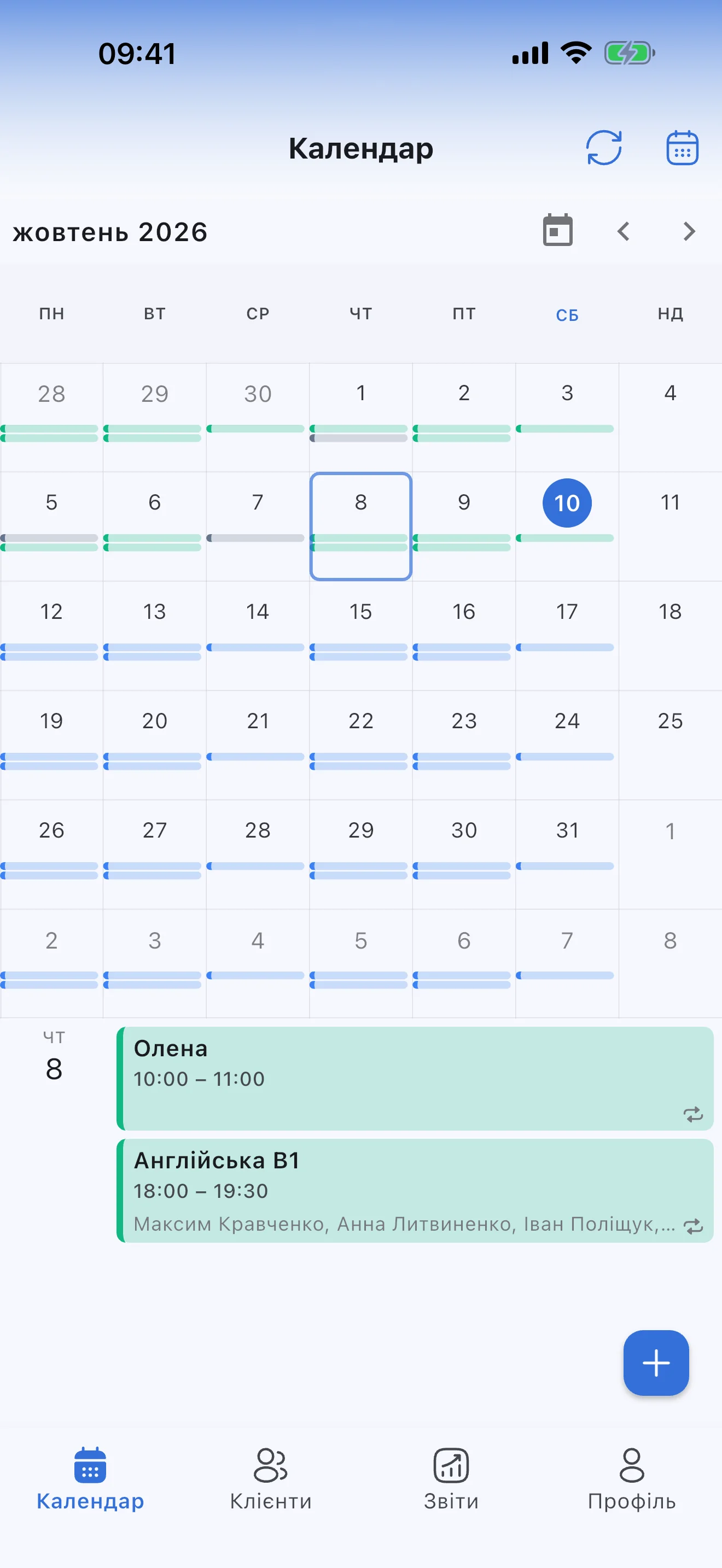The image size is (722, 1568).
Task: Select the Календар tab icon
Action: (90, 1465)
